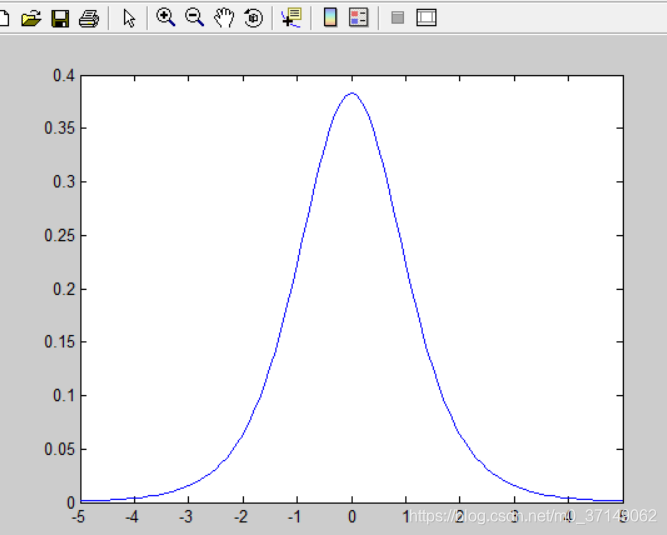This screenshot has height=535, width=667.
Task: Click the New Figure icon
Action: [3, 18]
